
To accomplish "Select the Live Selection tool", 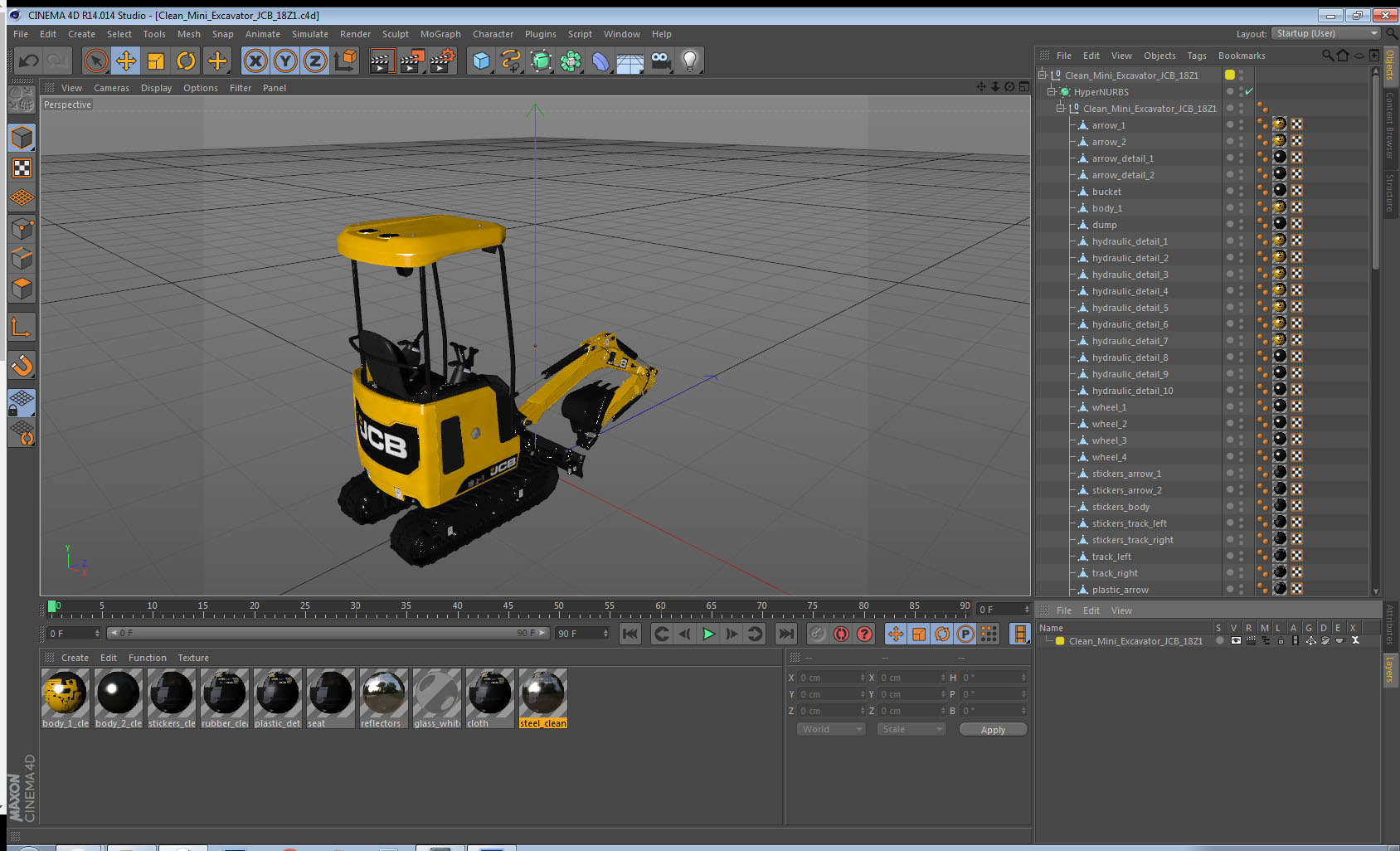I will coord(96,61).
